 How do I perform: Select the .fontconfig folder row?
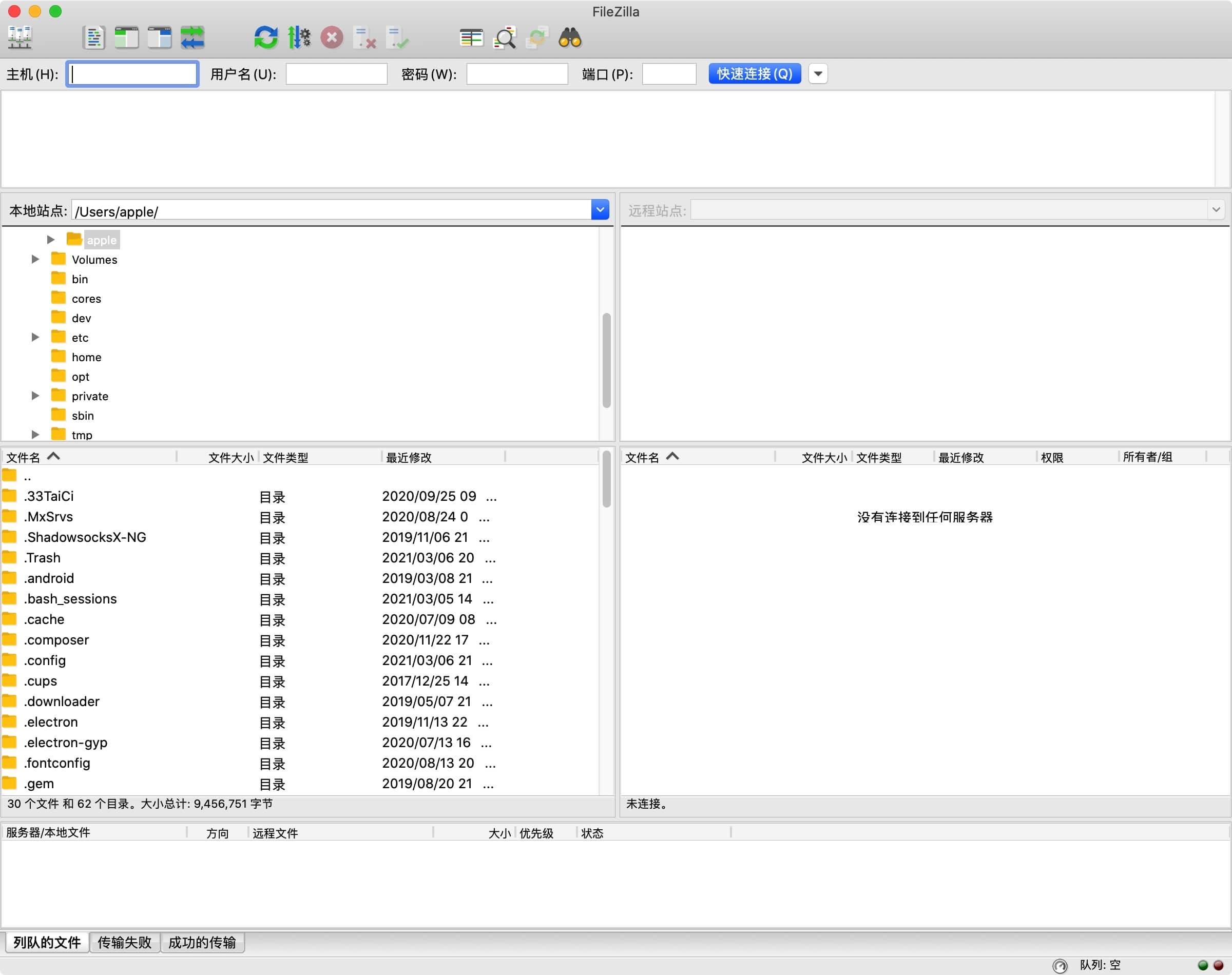coord(300,763)
